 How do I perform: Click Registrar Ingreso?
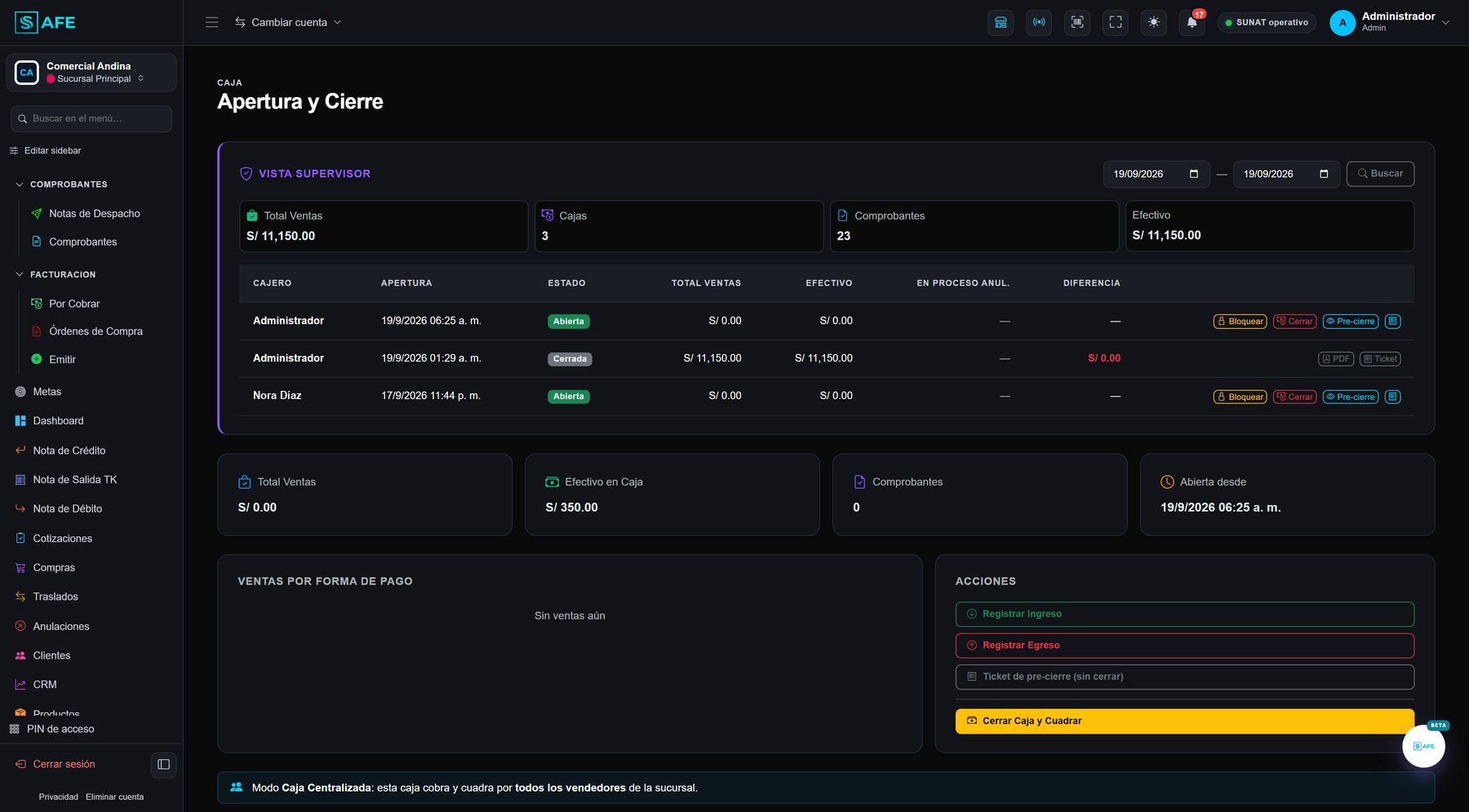(x=1184, y=615)
